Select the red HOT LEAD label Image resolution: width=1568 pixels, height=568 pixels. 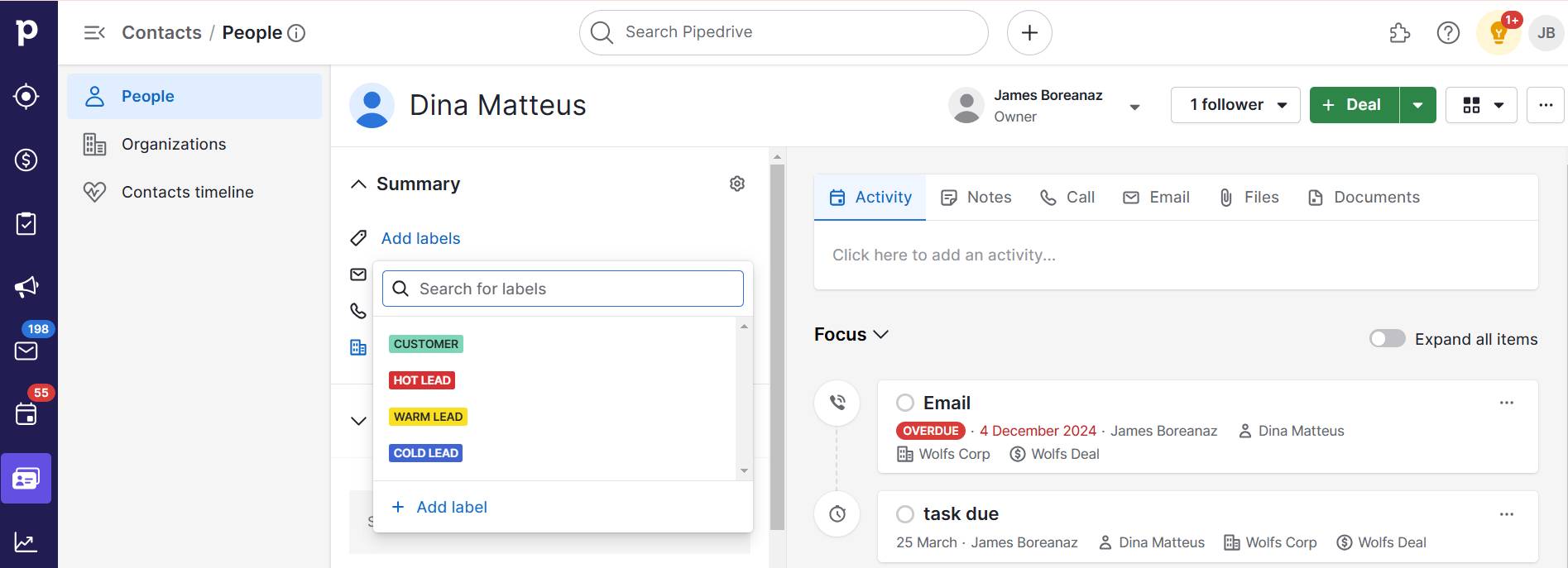[422, 380]
